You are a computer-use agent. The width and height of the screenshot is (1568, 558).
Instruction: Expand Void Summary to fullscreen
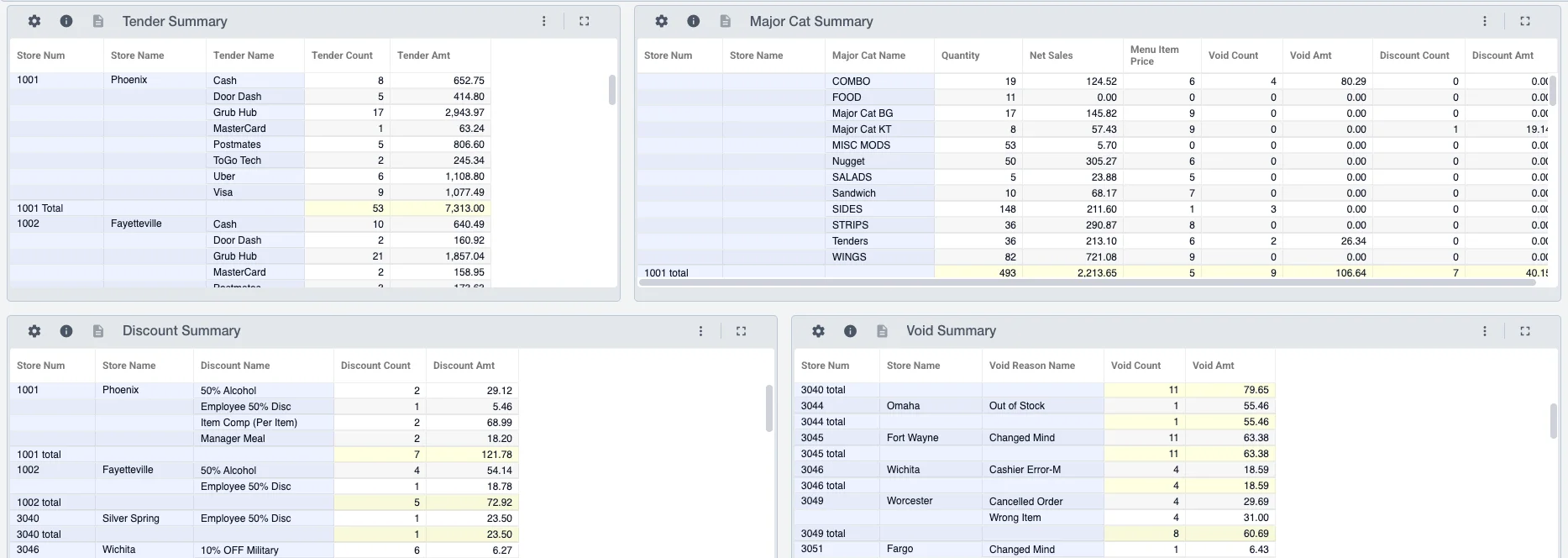[1525, 331]
